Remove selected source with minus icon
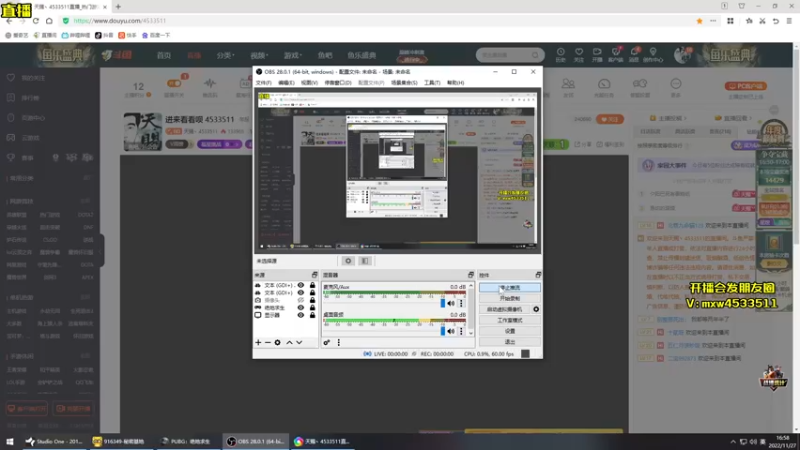 point(268,342)
